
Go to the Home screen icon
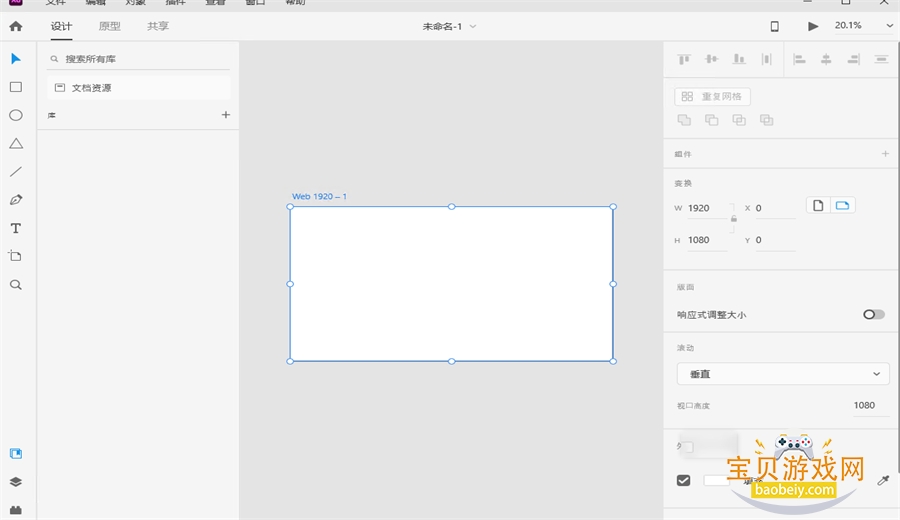point(16,26)
